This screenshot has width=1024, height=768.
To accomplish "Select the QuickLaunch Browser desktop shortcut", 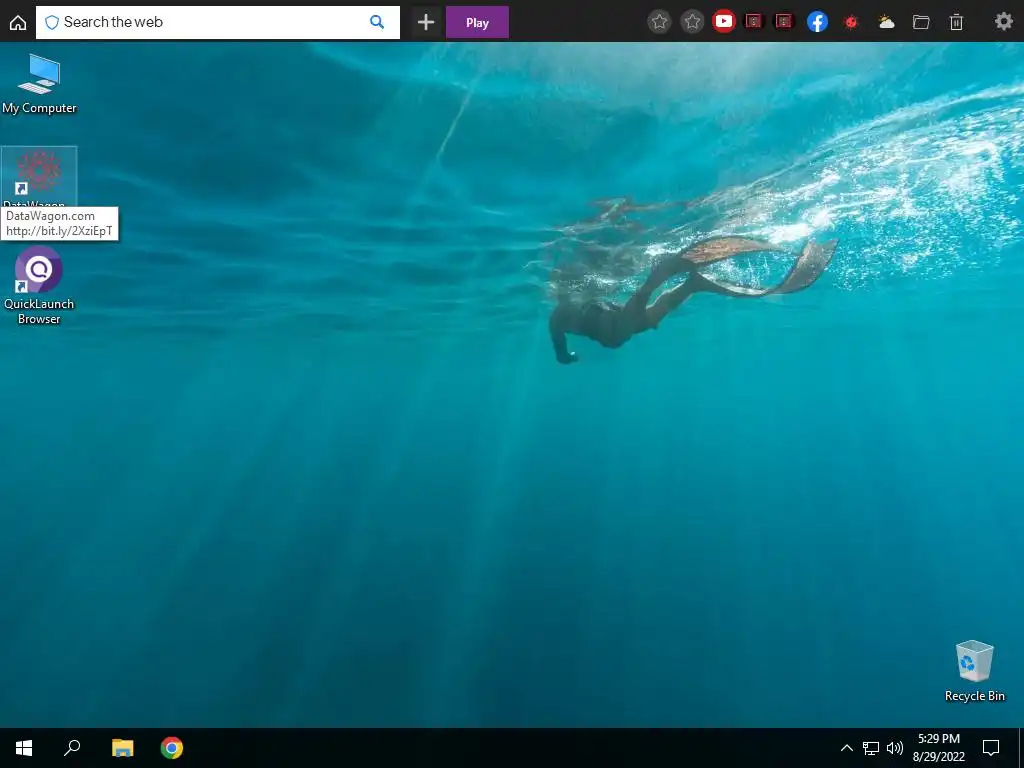I will click(39, 285).
